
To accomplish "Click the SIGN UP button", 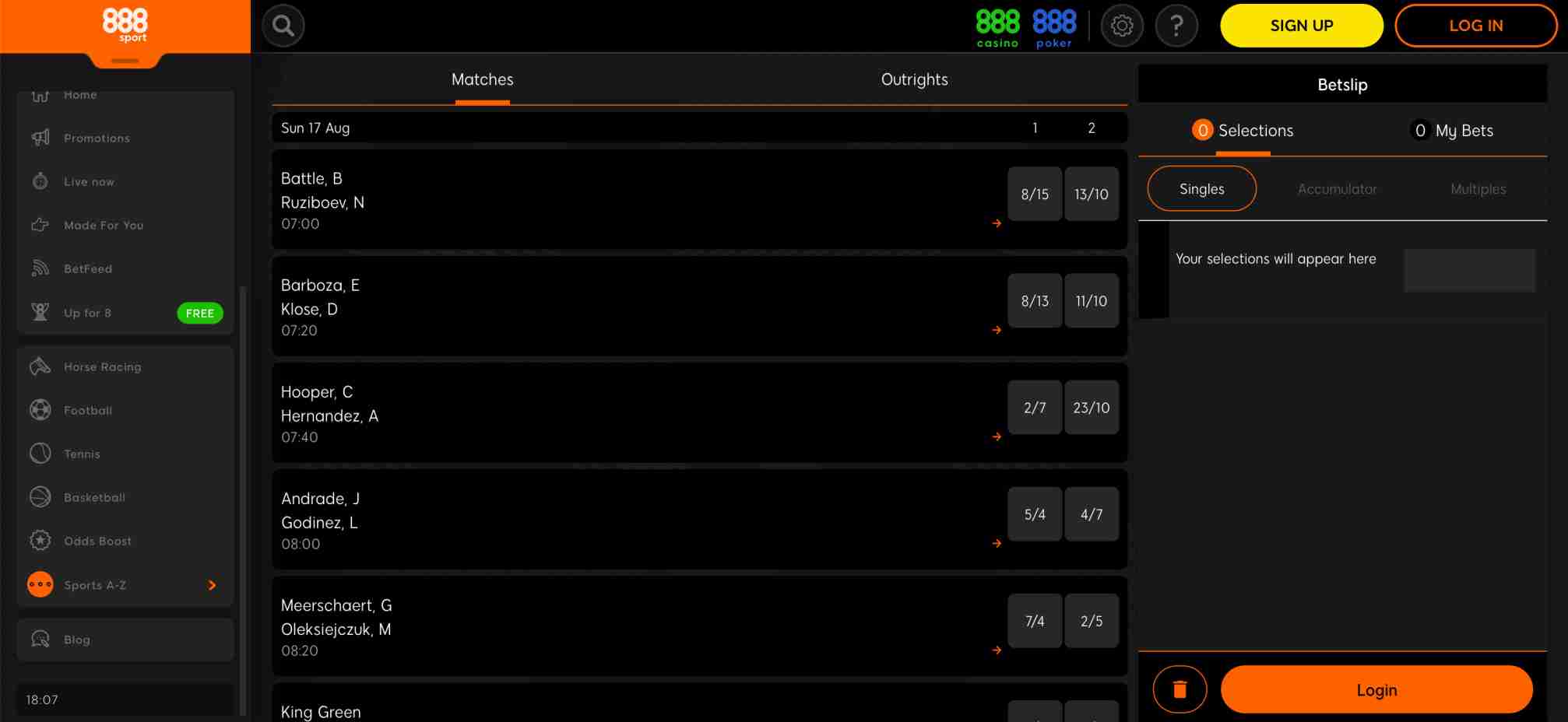I will [x=1301, y=26].
